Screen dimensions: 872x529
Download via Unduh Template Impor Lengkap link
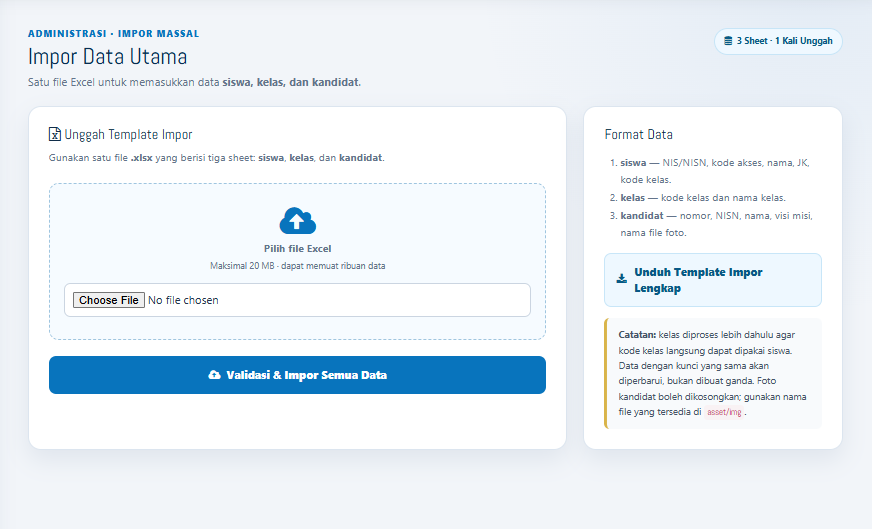(713, 280)
